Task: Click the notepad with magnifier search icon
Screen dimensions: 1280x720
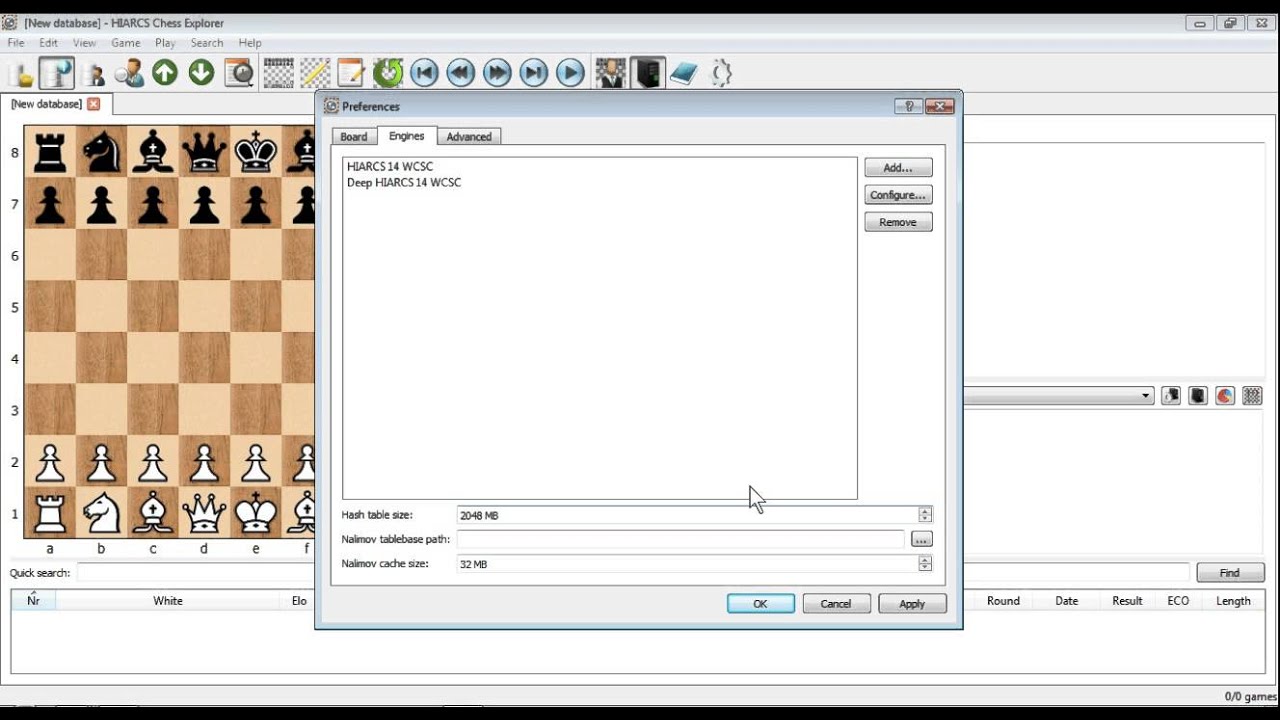Action: tap(239, 73)
